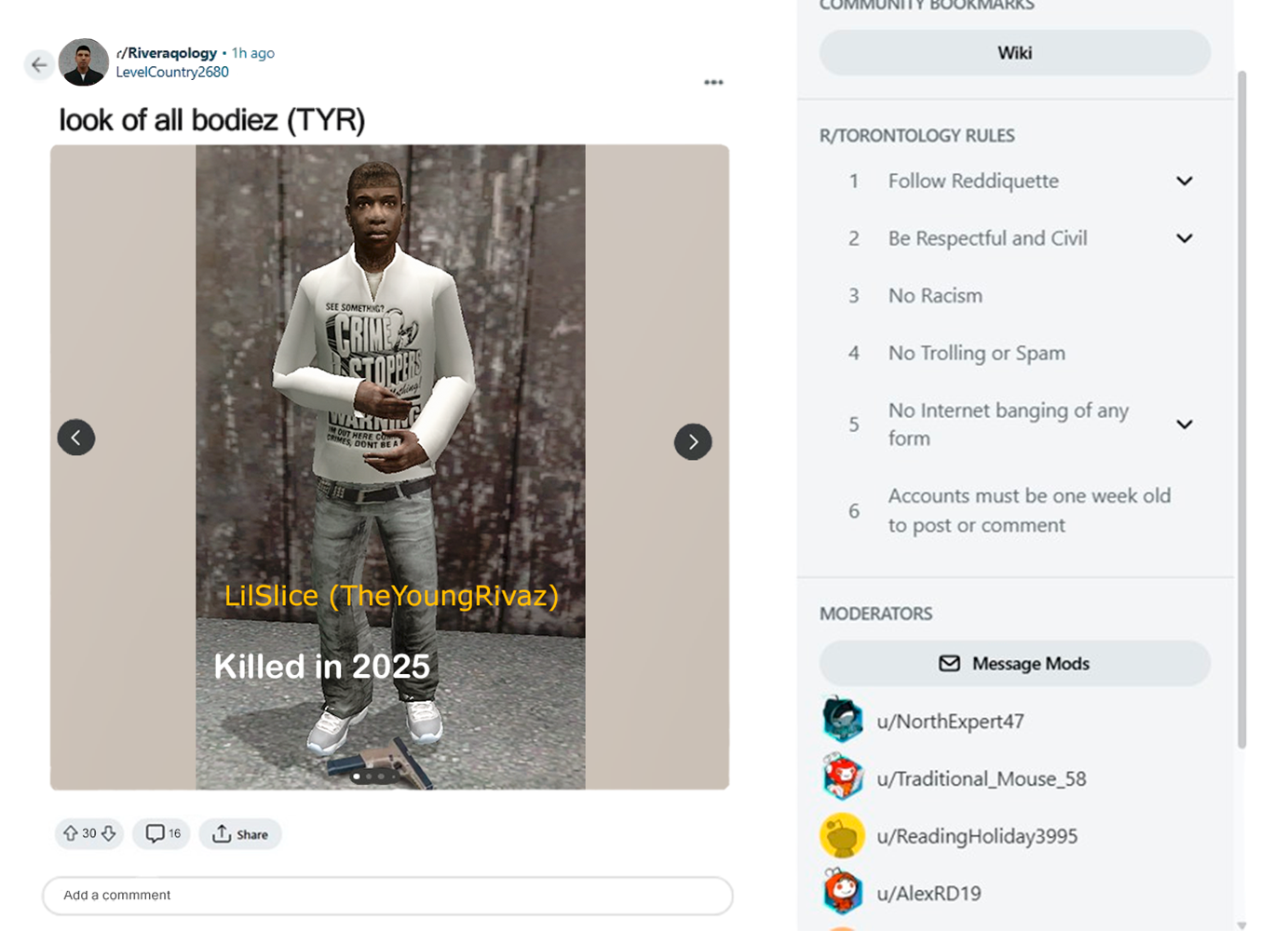Visit the r/Riveraqology subreddit link
Viewport: 1288px width, 931px height.
(167, 53)
